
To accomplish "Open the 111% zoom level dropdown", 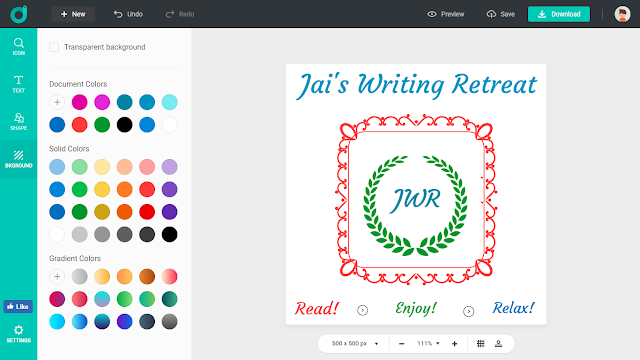I will (x=428, y=344).
